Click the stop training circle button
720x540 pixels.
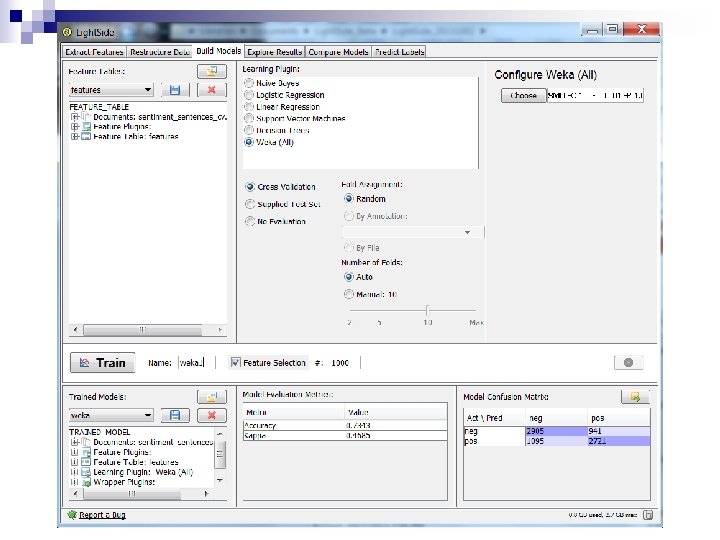[629, 363]
